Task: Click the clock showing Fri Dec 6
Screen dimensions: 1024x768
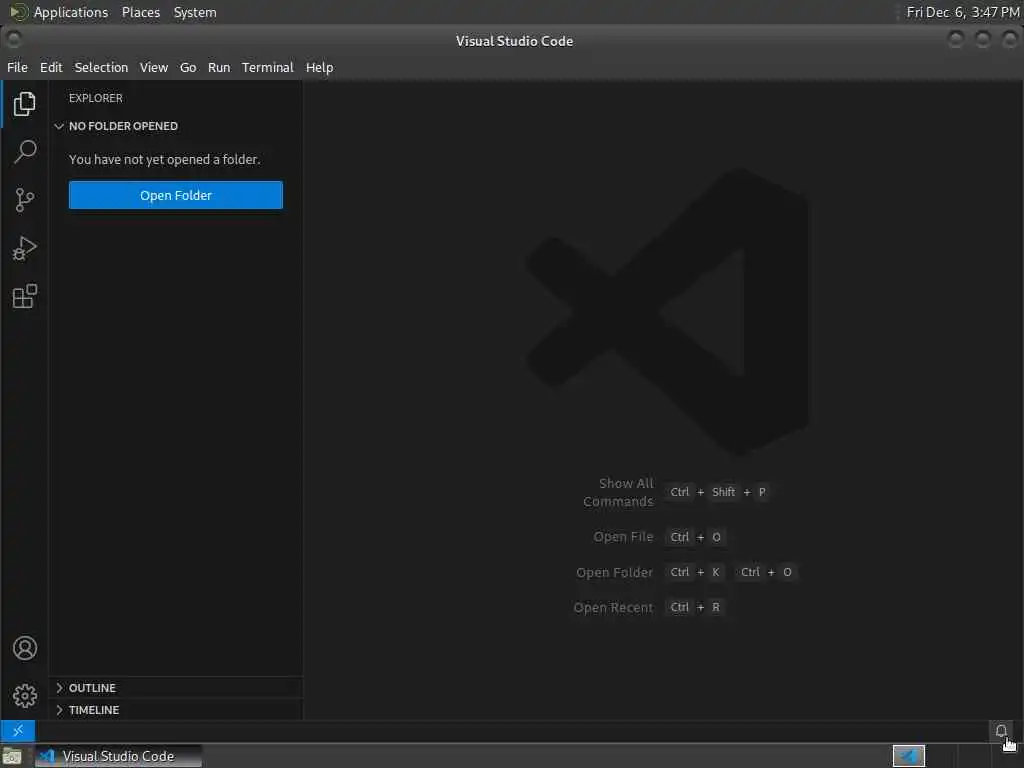Action: [963, 12]
